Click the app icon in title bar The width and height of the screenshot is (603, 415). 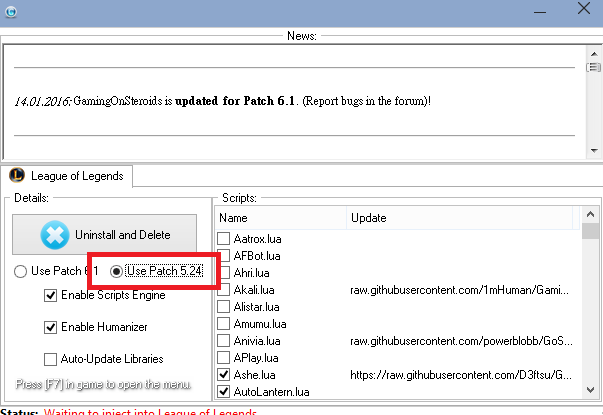(x=11, y=12)
